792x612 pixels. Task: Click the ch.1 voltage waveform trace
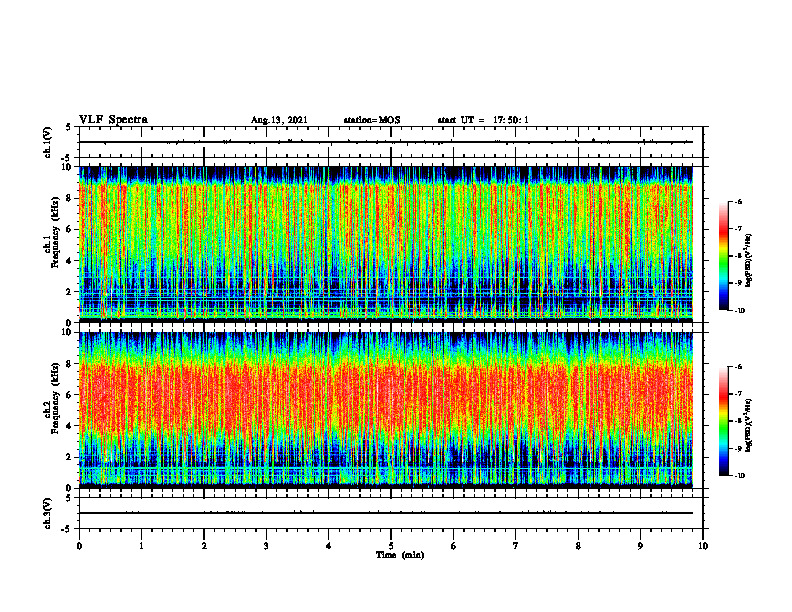[386, 142]
